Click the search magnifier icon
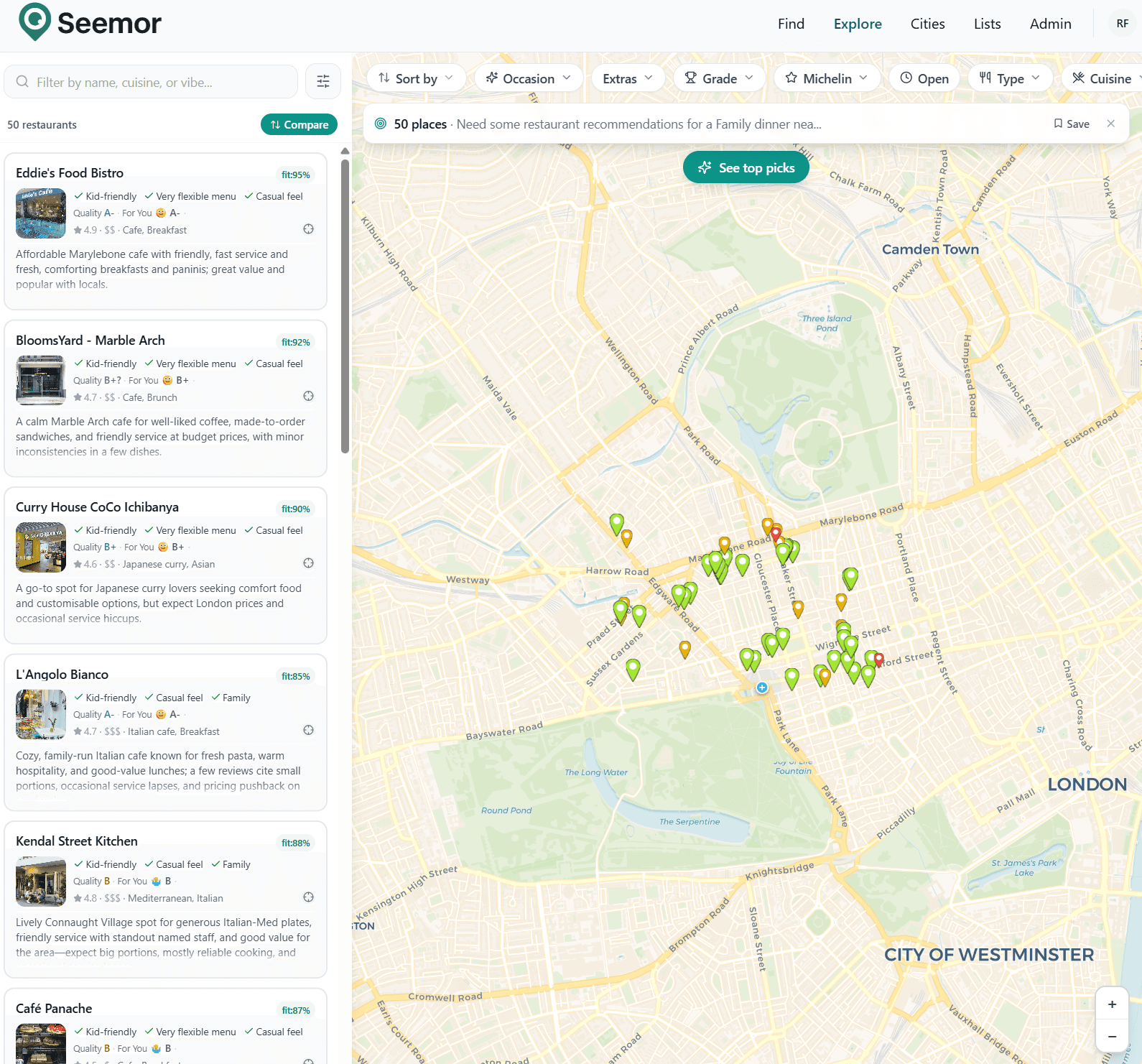Image resolution: width=1142 pixels, height=1064 pixels. 22,82
